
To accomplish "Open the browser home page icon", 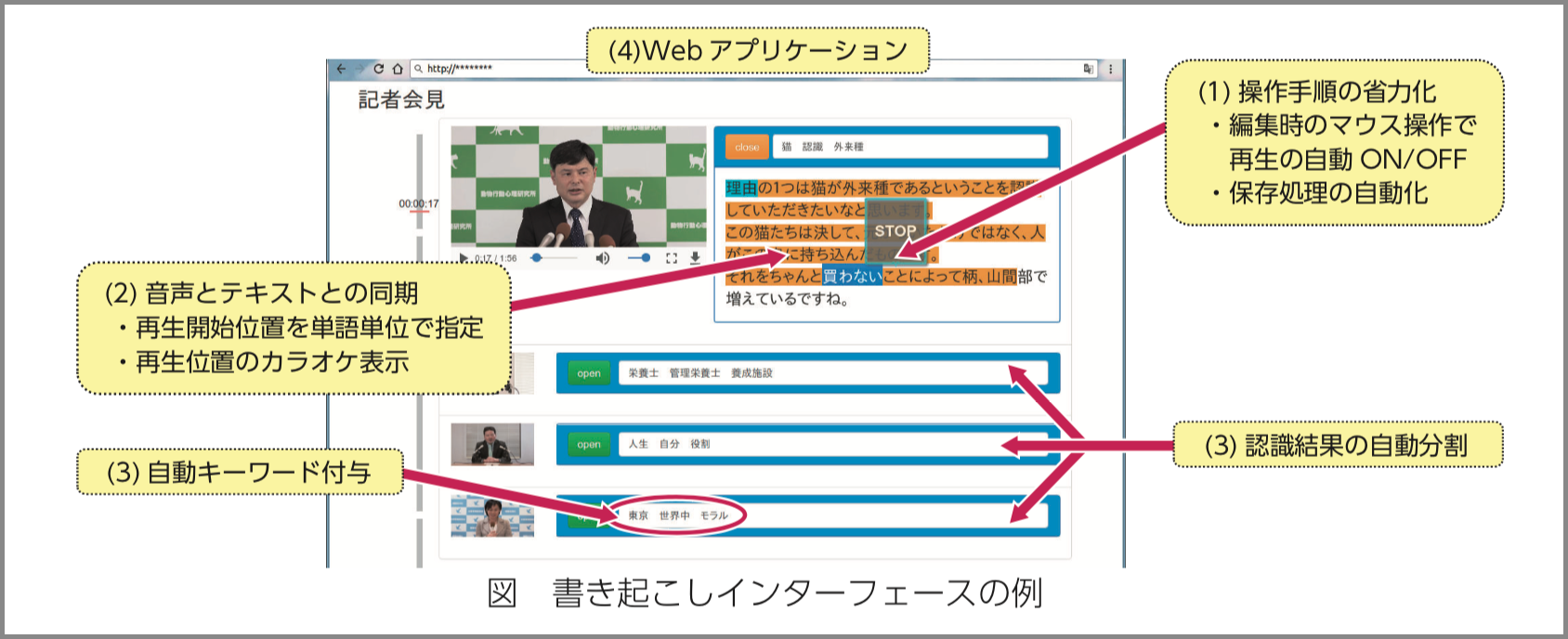I will tap(398, 69).
